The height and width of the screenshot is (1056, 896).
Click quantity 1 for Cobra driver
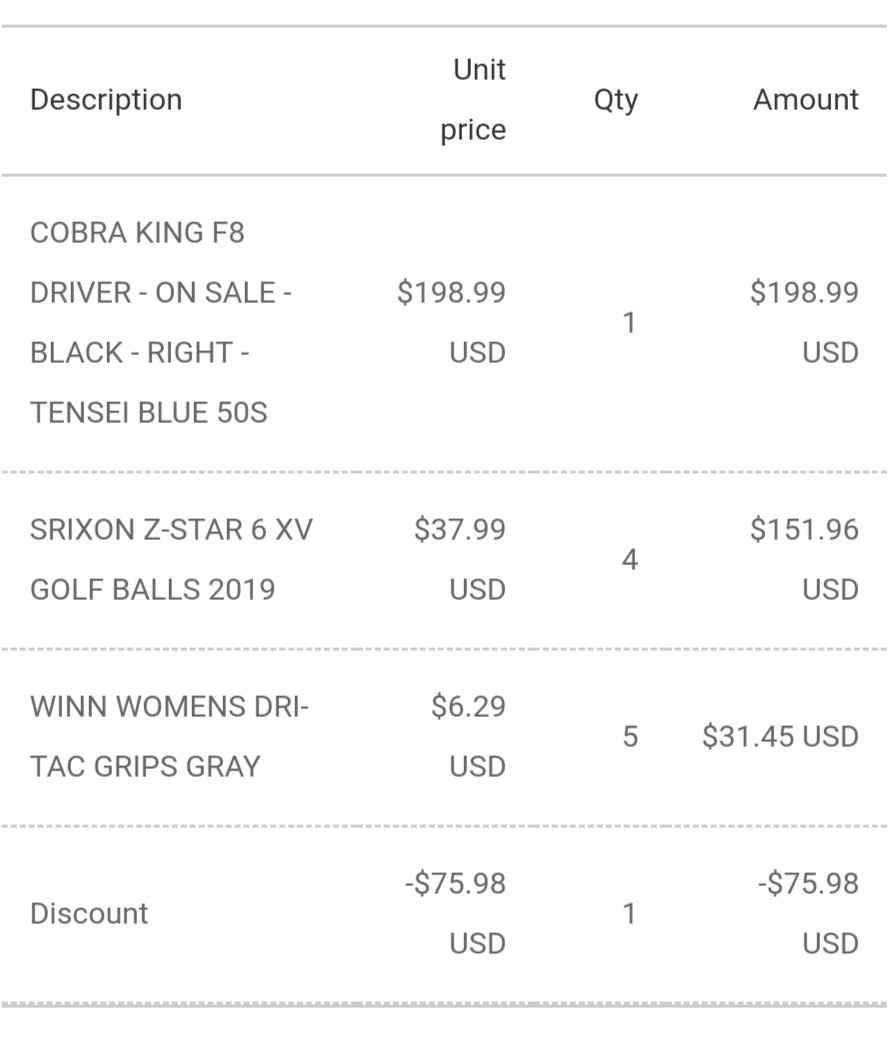pyautogui.click(x=629, y=323)
